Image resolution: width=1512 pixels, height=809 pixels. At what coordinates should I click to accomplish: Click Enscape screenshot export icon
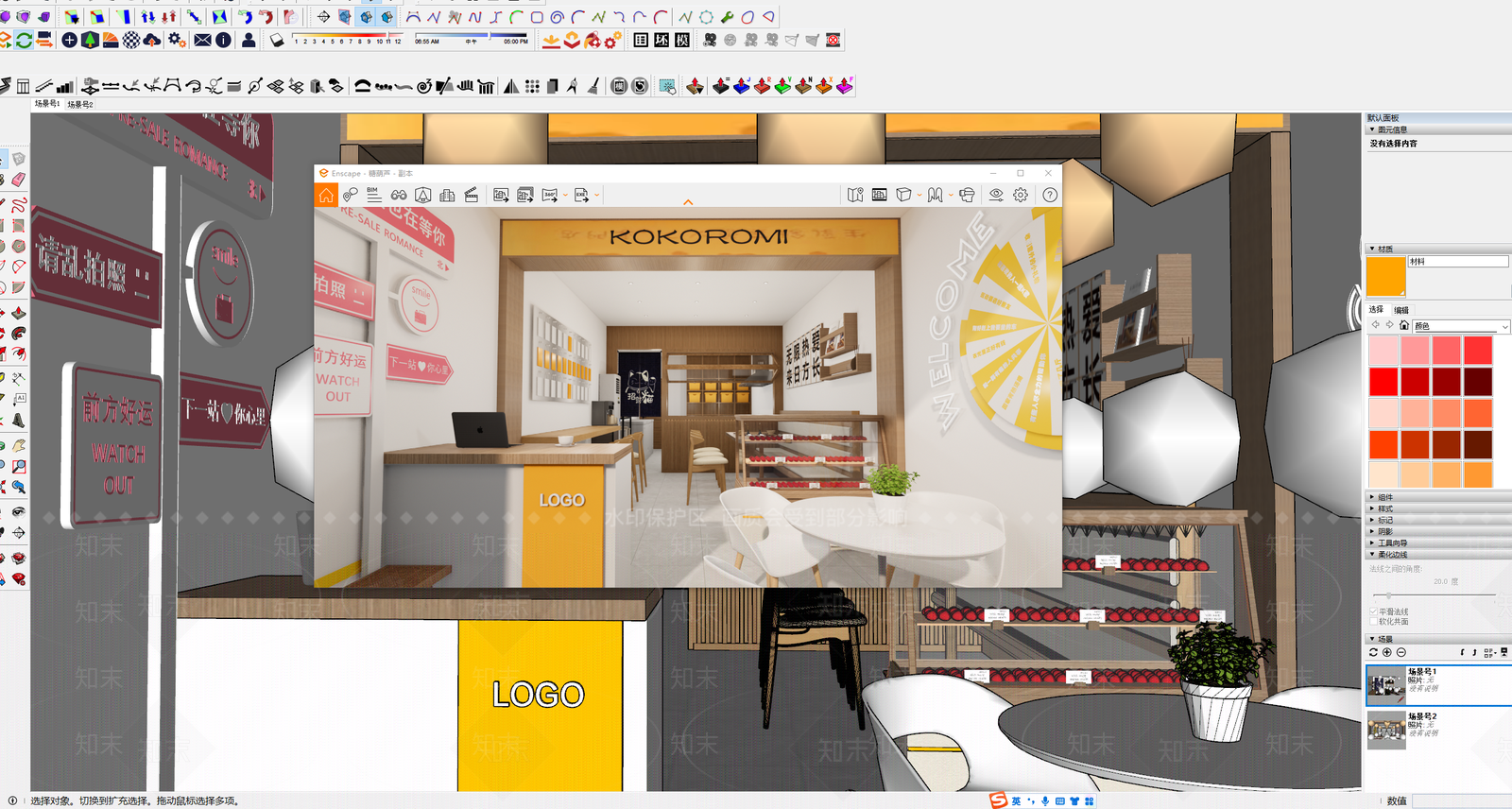click(x=501, y=195)
